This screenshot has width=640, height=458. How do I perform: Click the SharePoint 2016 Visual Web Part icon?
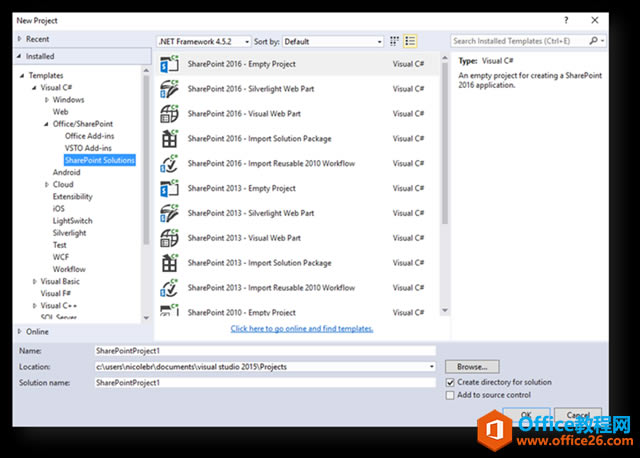[169, 114]
